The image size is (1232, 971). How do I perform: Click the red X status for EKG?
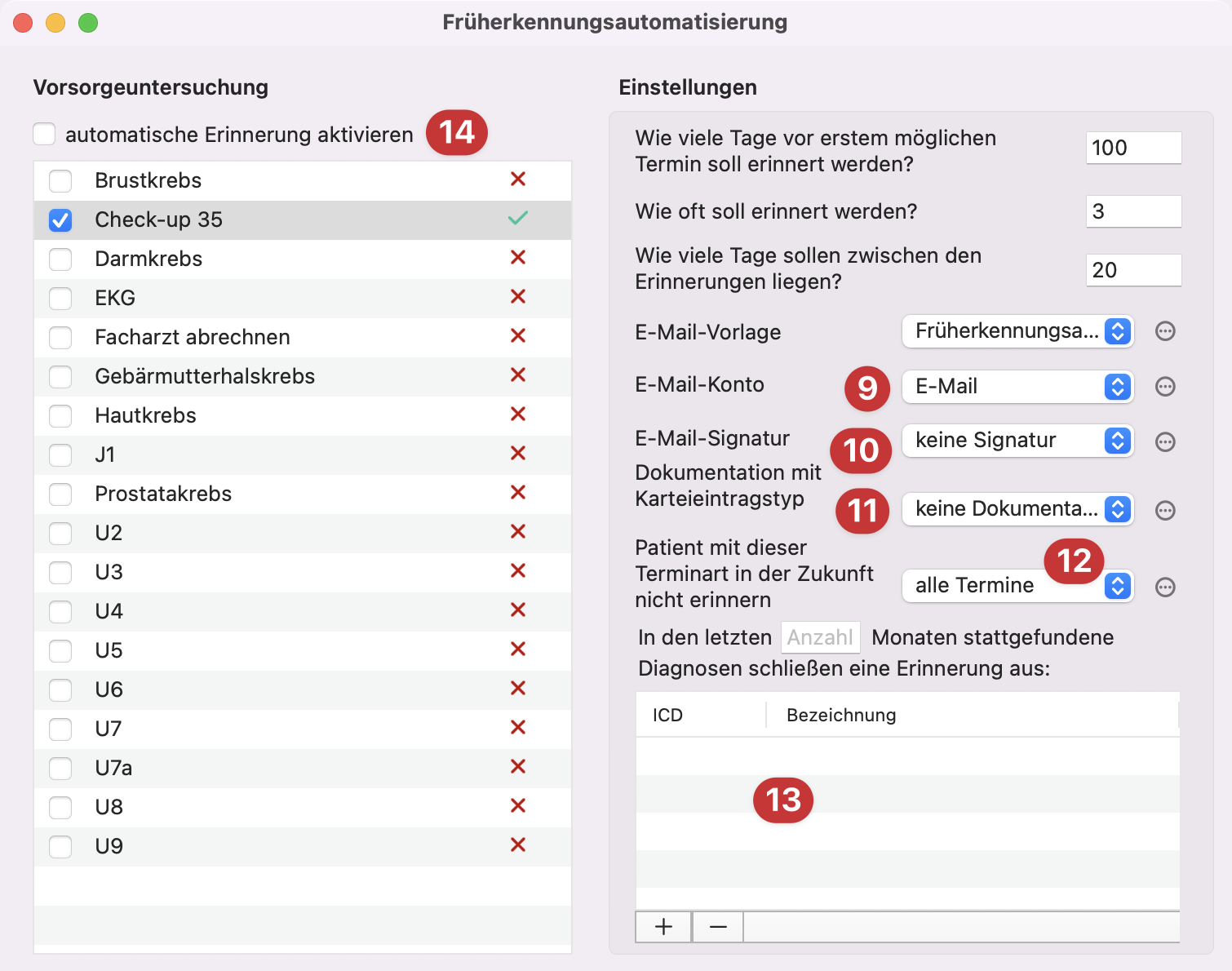(517, 296)
